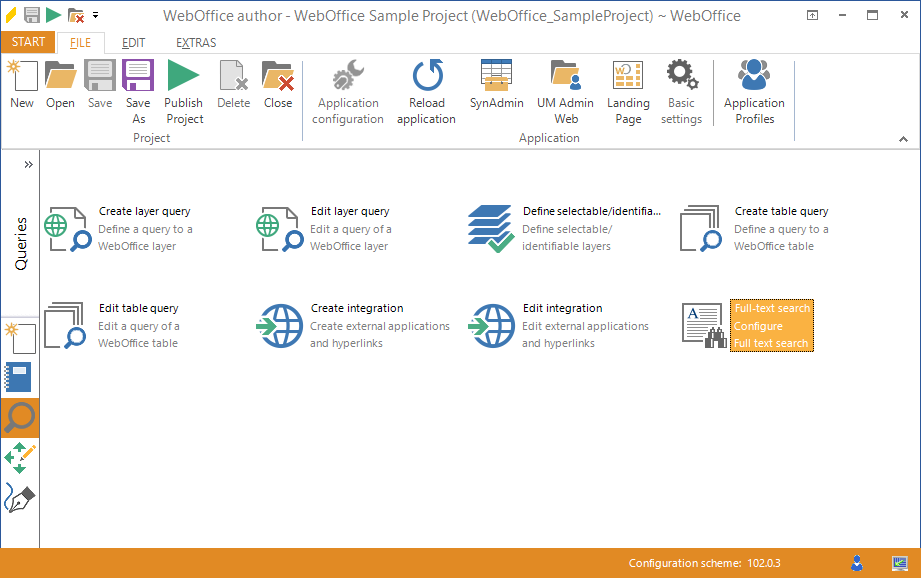This screenshot has width=921, height=578.
Task: Select the blue notebook sidebar icon
Action: [x=19, y=377]
